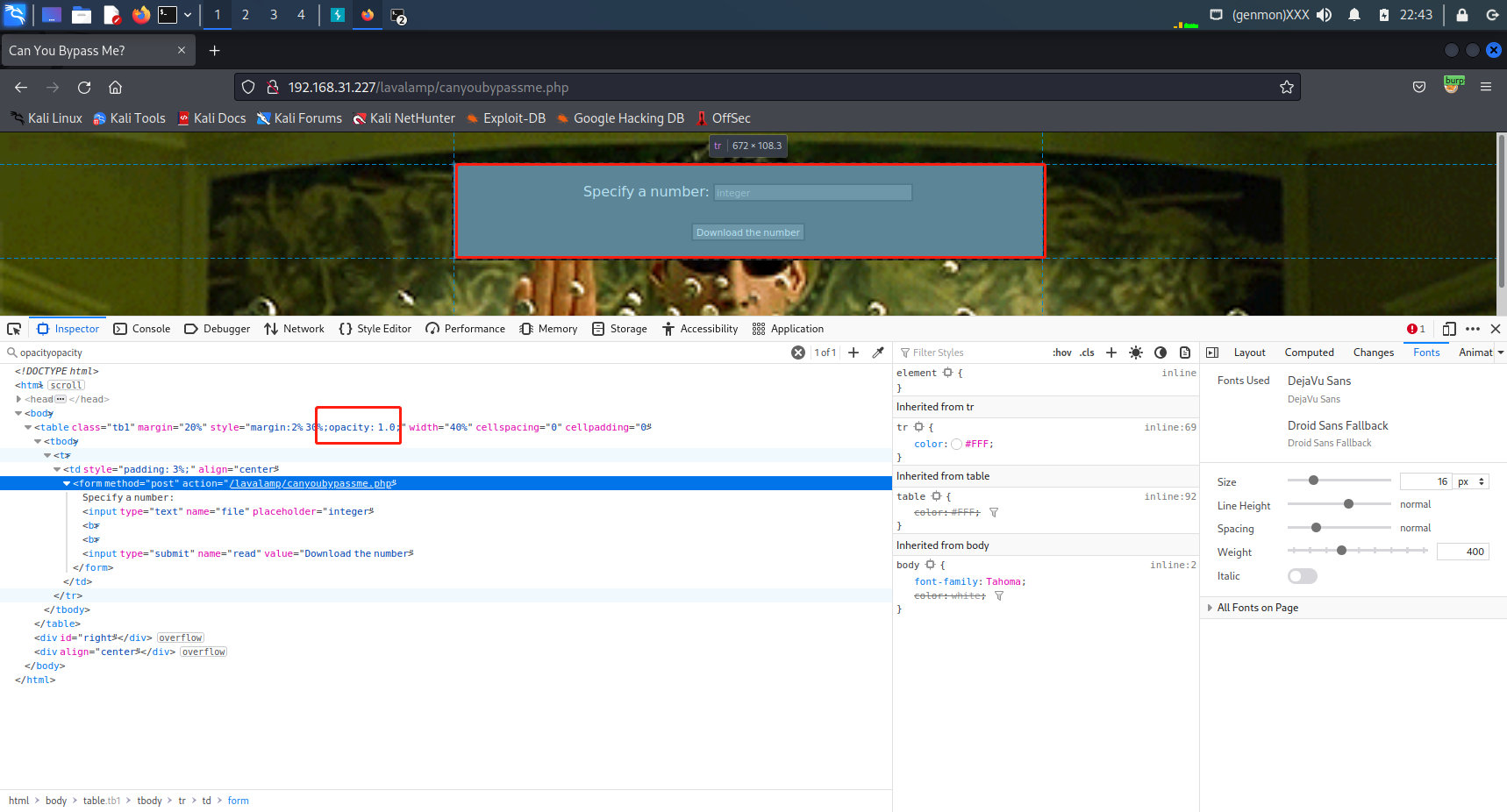Switch to workspace 2 in the panel
The image size is (1507, 812).
click(245, 15)
